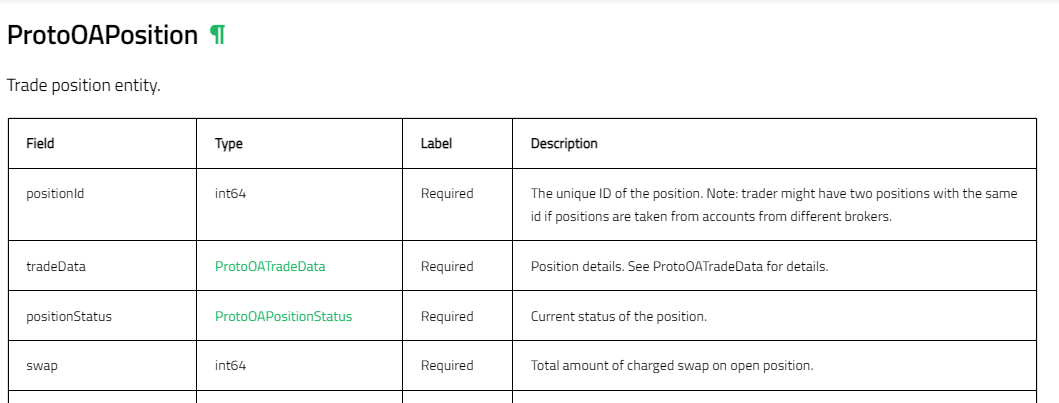Click the 'Total amount of charged swap' description
The width and height of the screenshot is (1059, 403).
672,366
